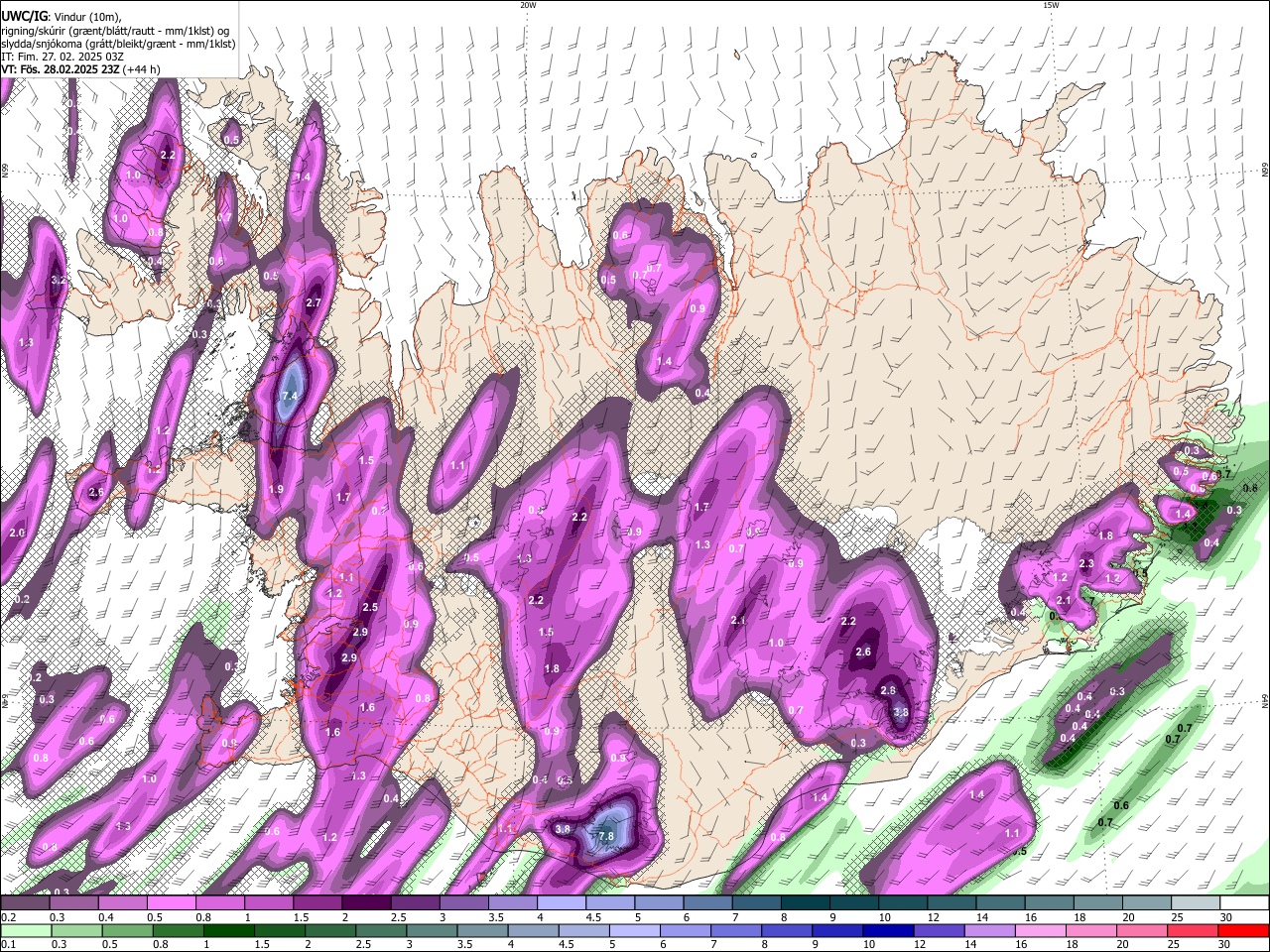Click the 3.8 value beside 7.8

[563, 829]
